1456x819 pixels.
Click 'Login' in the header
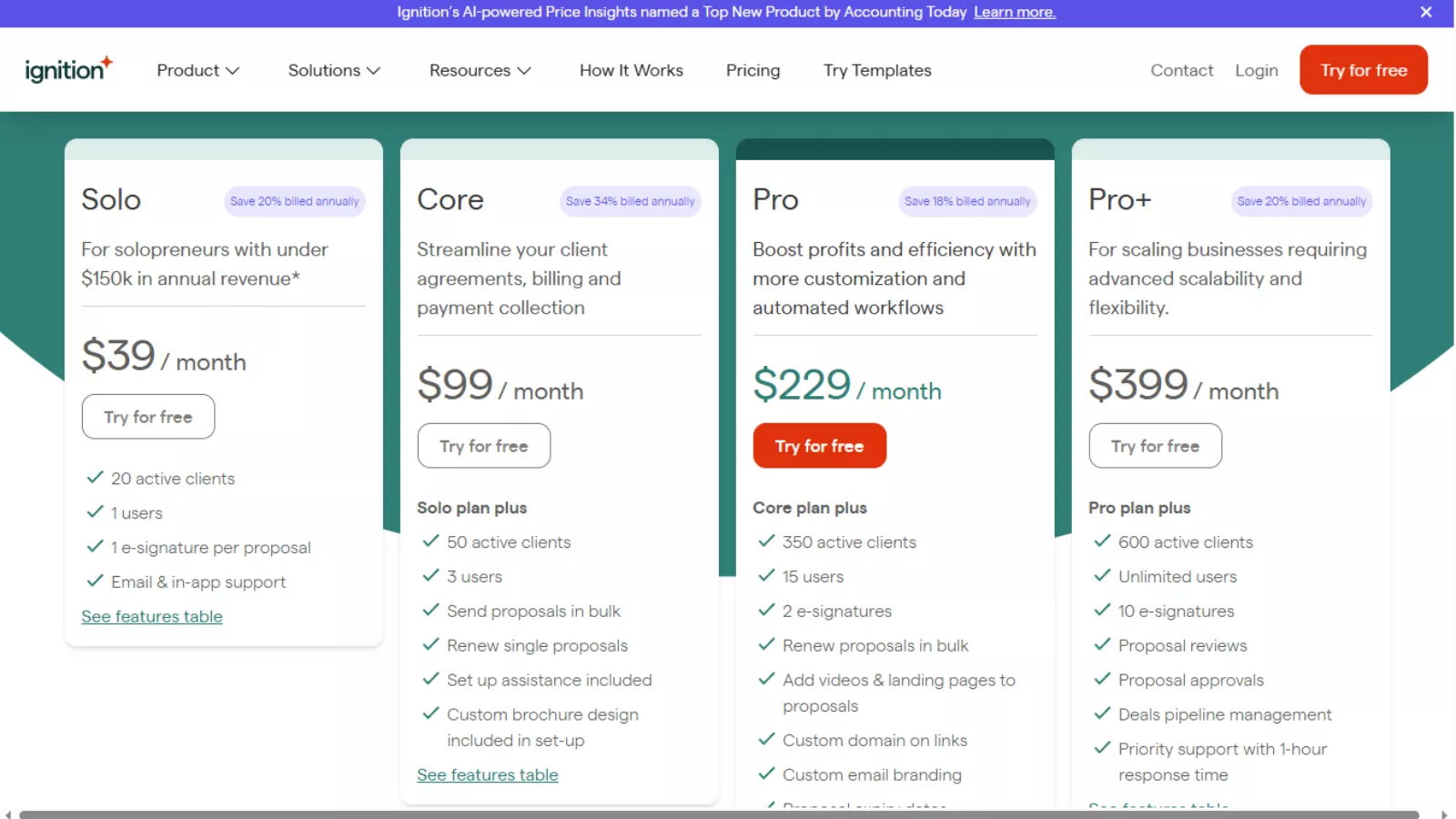pos(1257,70)
